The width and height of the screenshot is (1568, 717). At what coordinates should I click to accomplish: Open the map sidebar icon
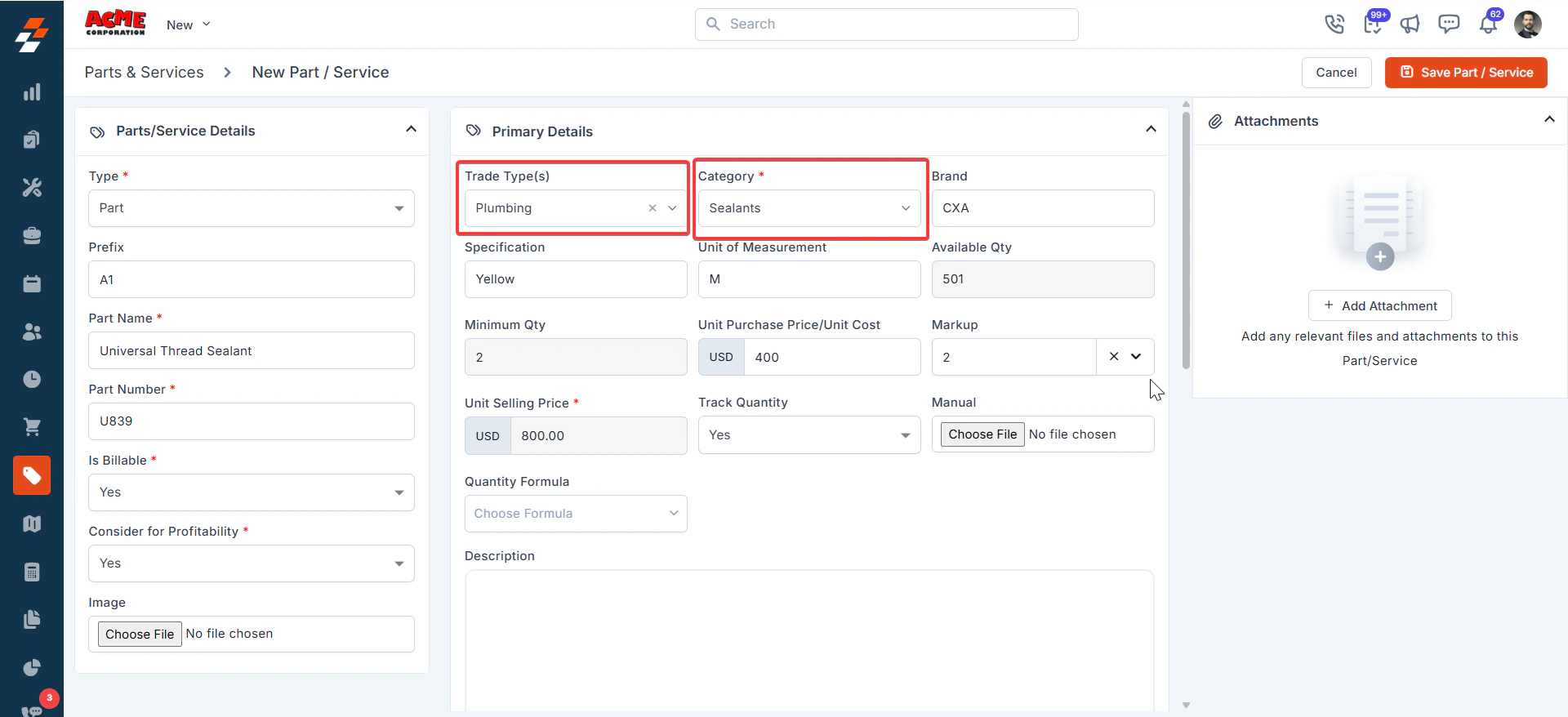[32, 523]
